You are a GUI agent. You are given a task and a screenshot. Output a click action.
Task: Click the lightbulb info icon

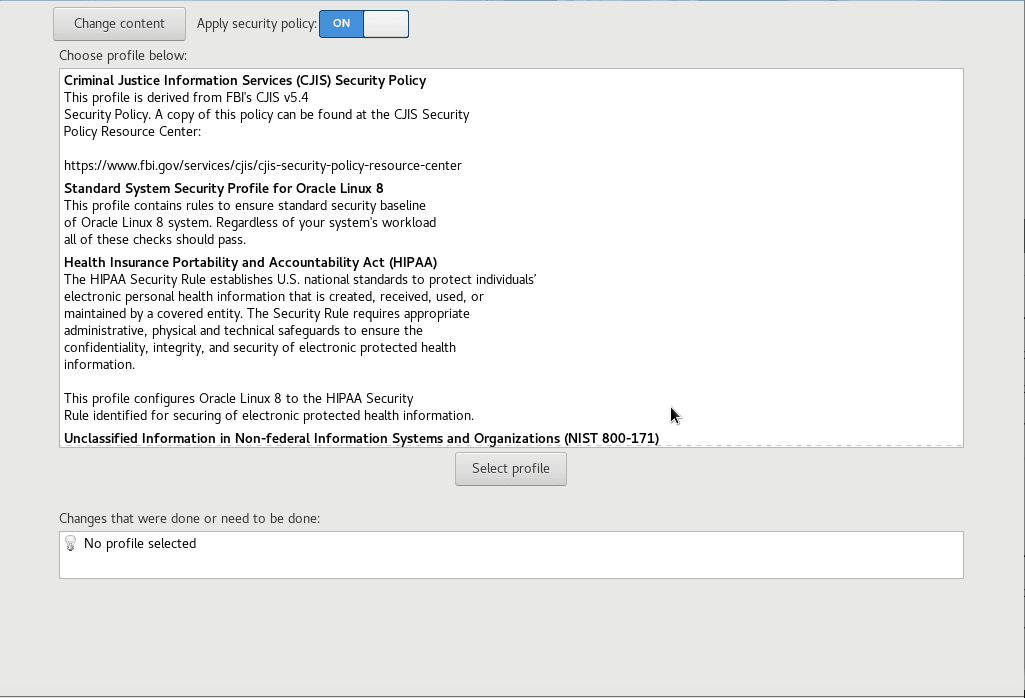71,544
